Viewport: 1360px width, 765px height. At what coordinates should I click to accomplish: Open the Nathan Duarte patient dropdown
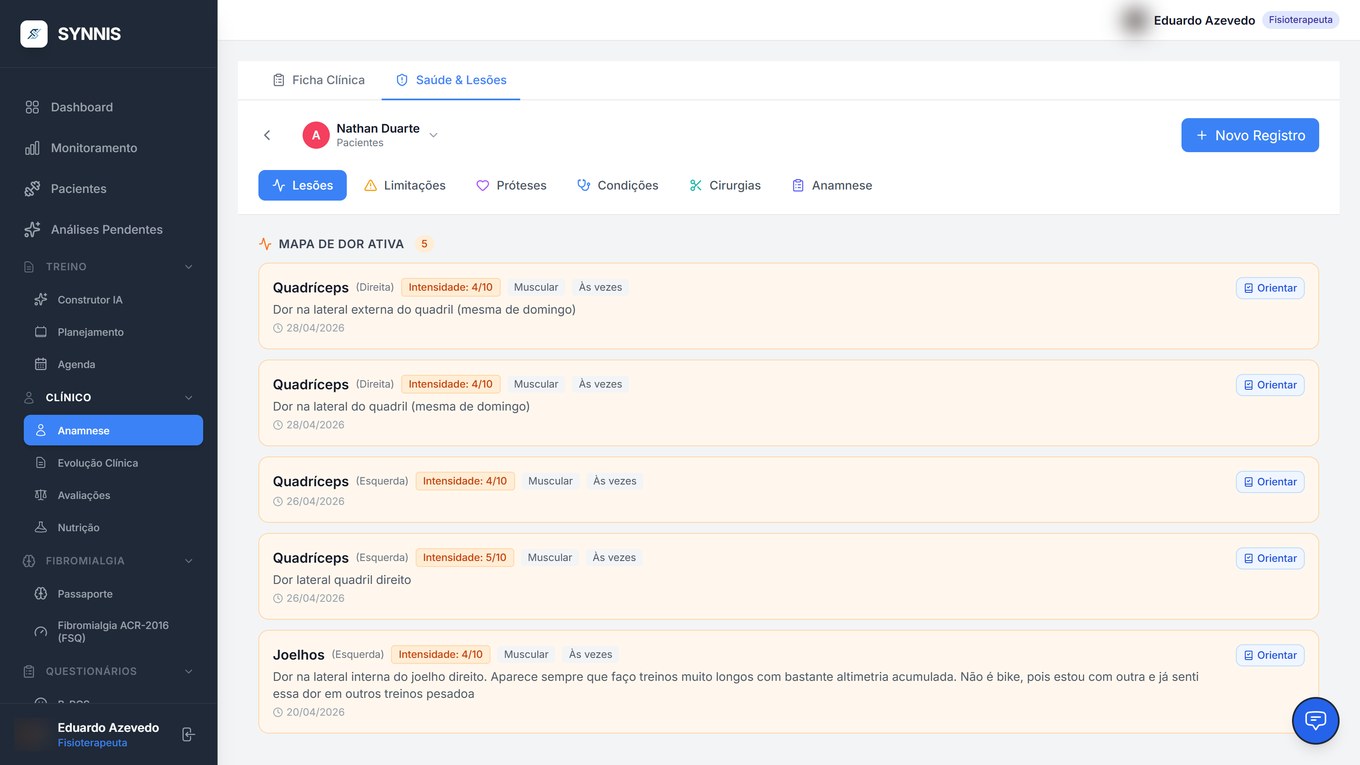(434, 135)
